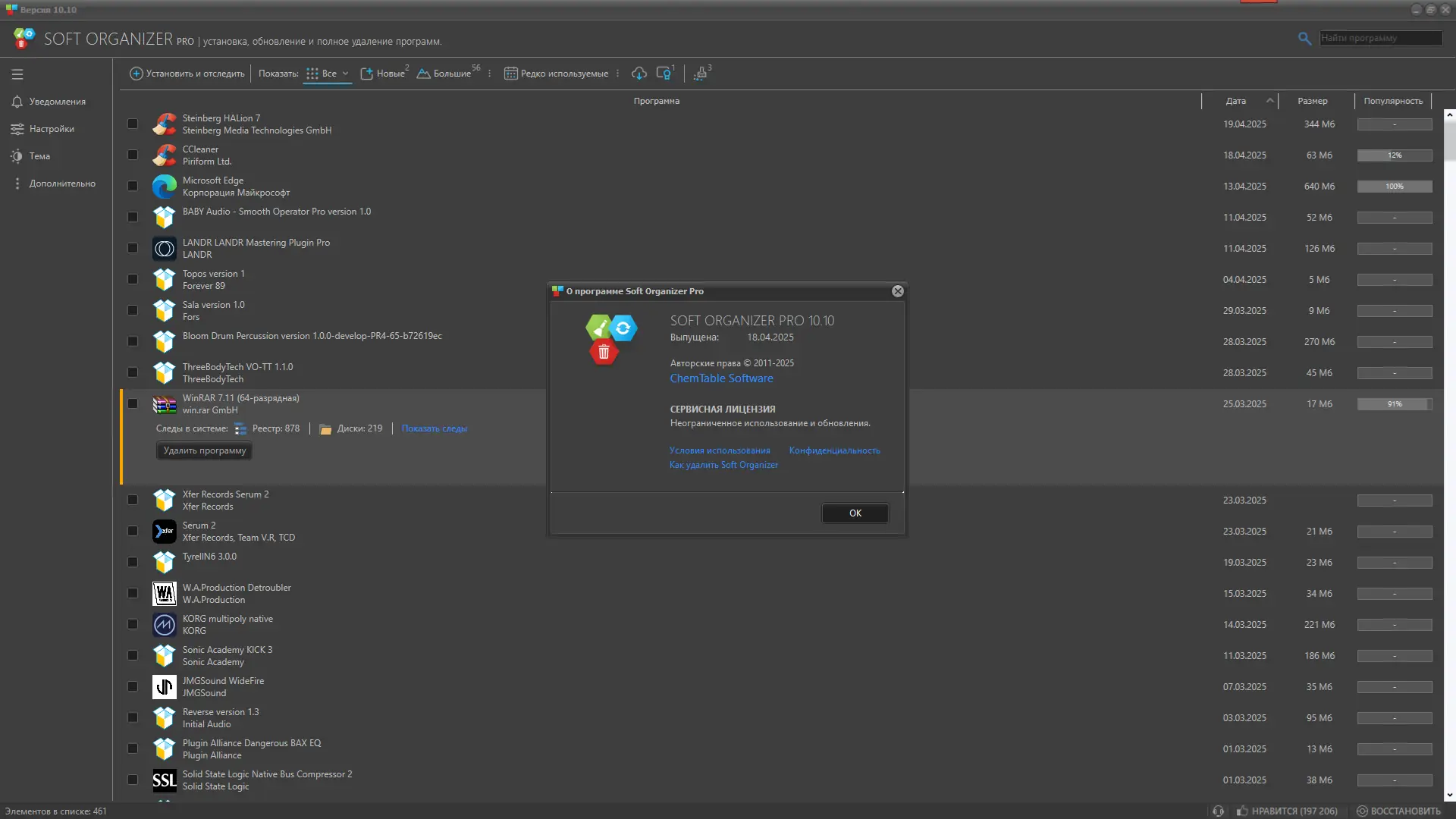The image size is (1456, 819).
Task: Tick the Microsoft Edge checkbox
Action: click(x=133, y=186)
